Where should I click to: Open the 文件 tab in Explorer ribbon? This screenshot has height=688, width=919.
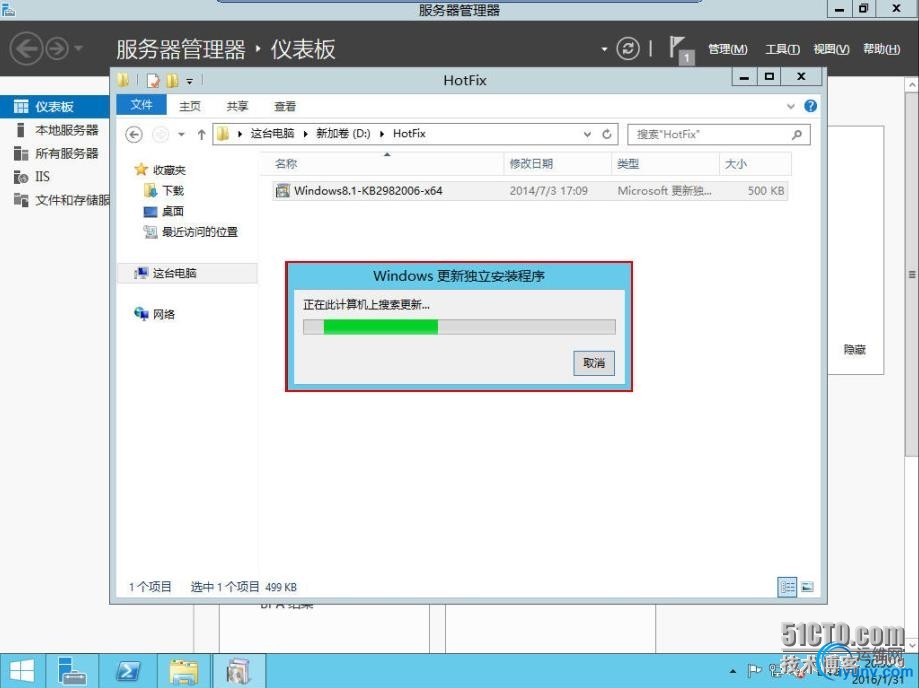tap(141, 105)
